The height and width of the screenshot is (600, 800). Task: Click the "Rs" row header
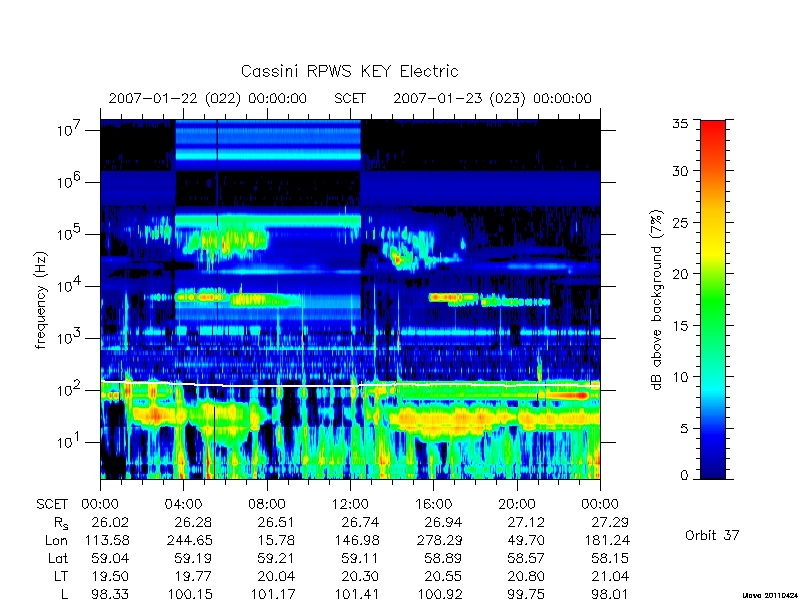point(61,523)
